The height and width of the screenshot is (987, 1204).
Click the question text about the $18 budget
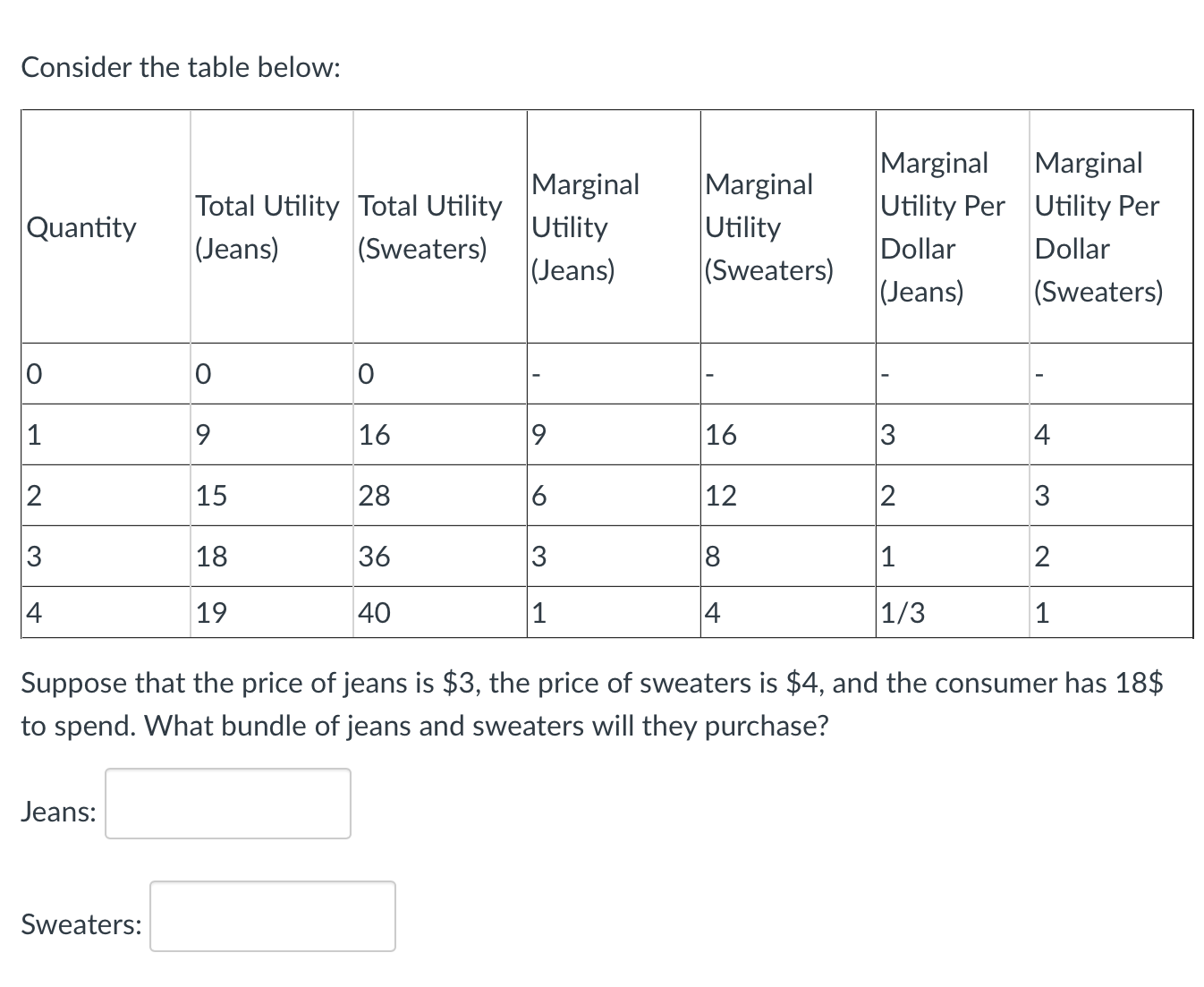pos(590,704)
